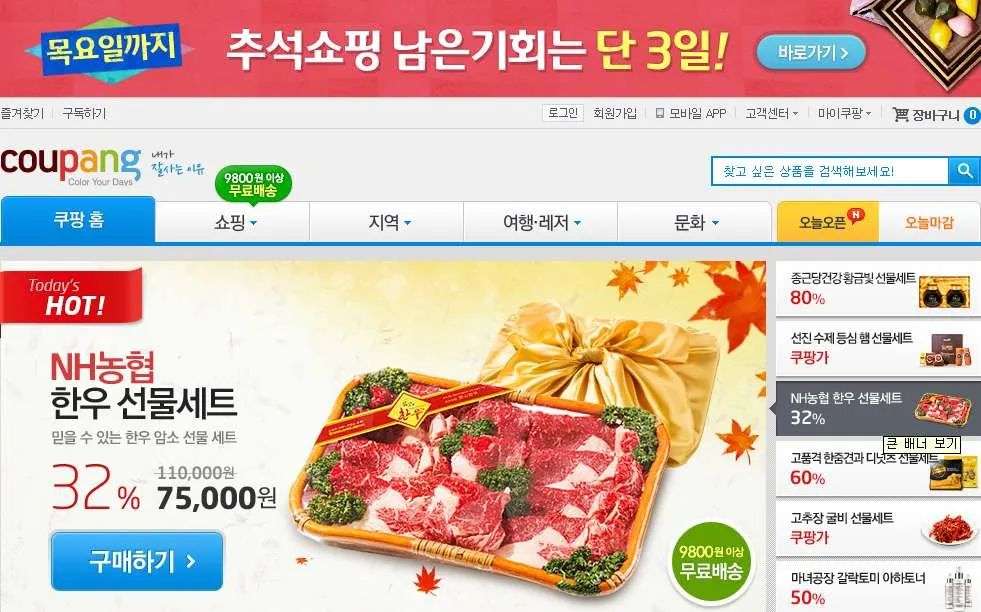Open the 고객센터 dropdown
This screenshot has height=612, width=981.
point(771,113)
